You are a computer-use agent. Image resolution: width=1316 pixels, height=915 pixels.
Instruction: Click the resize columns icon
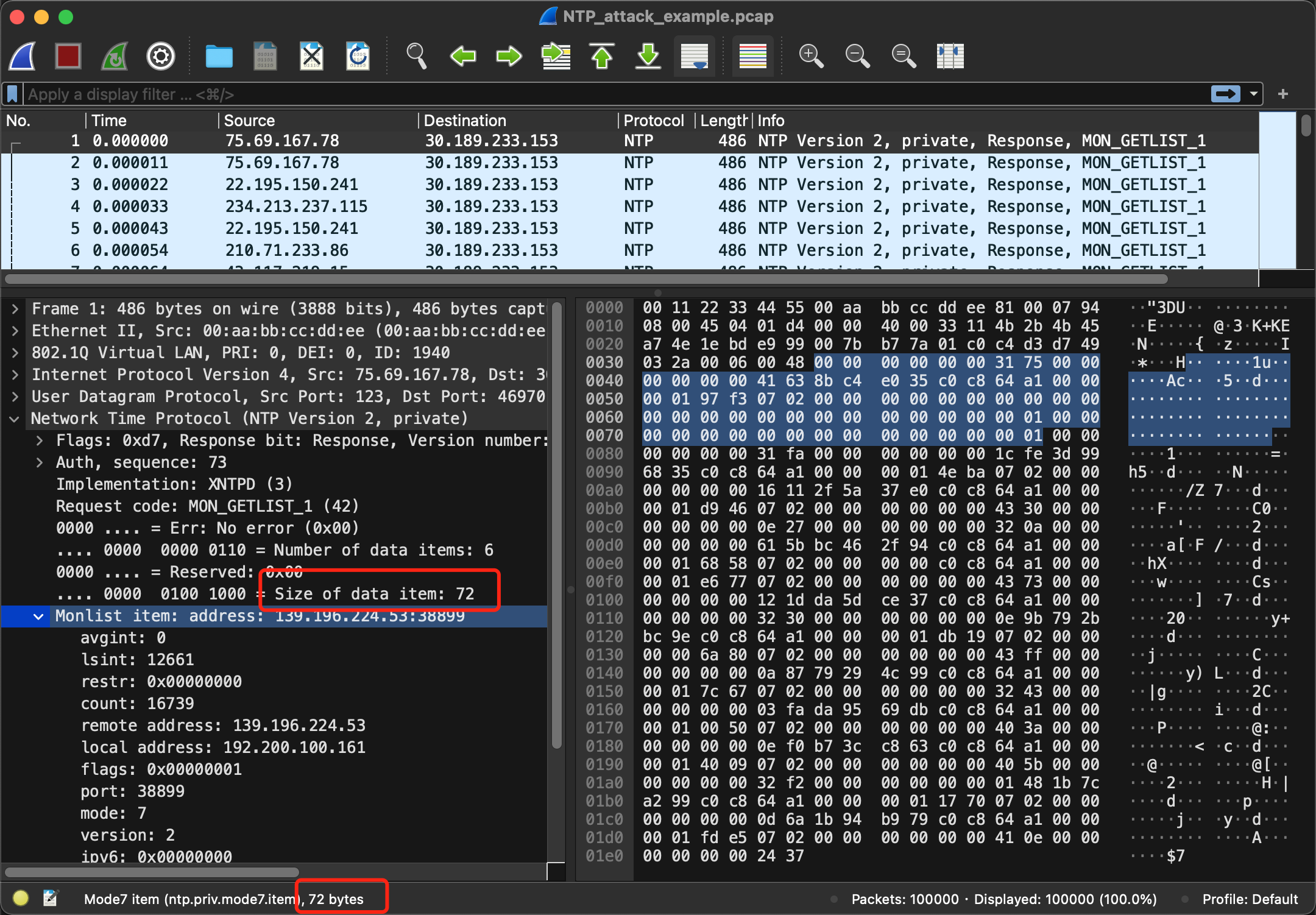click(x=950, y=57)
